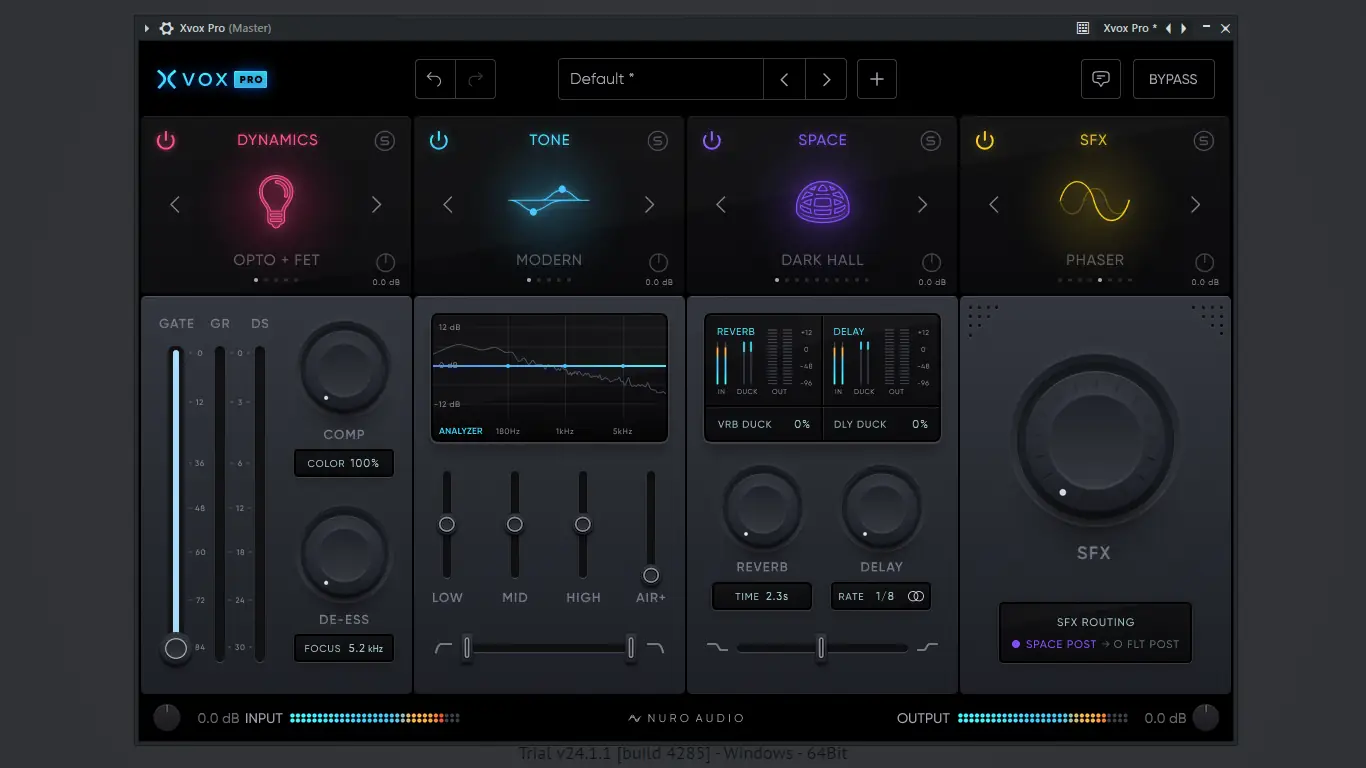The width and height of the screenshot is (1366, 768).
Task: Select previous Dynamics type
Action: (175, 205)
